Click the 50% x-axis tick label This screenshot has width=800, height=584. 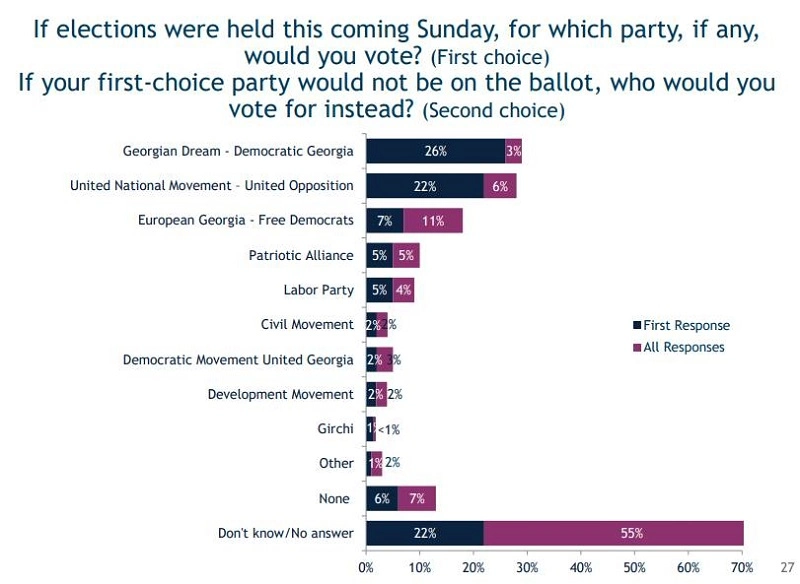click(x=634, y=567)
